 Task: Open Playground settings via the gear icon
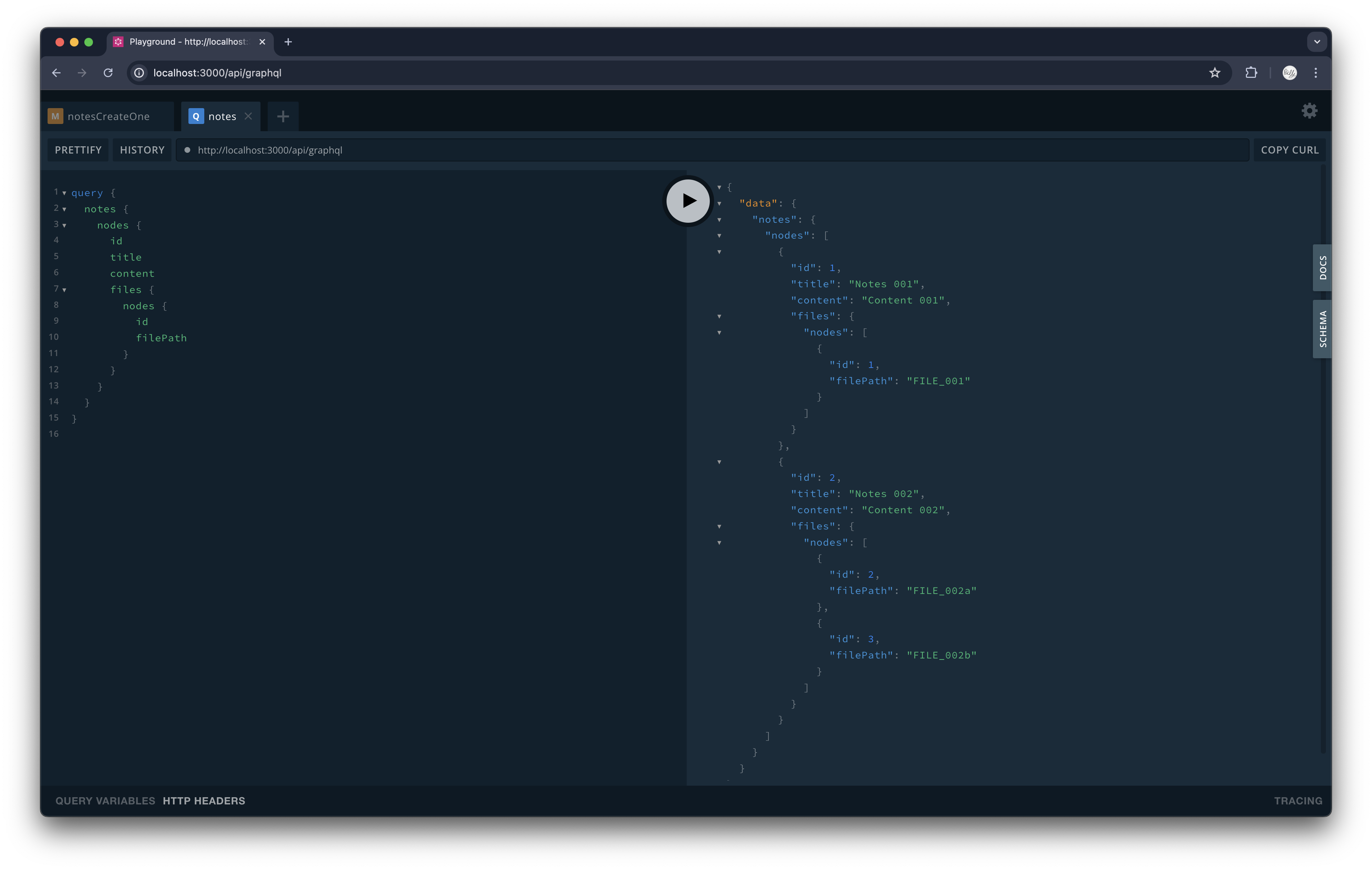pyautogui.click(x=1309, y=111)
